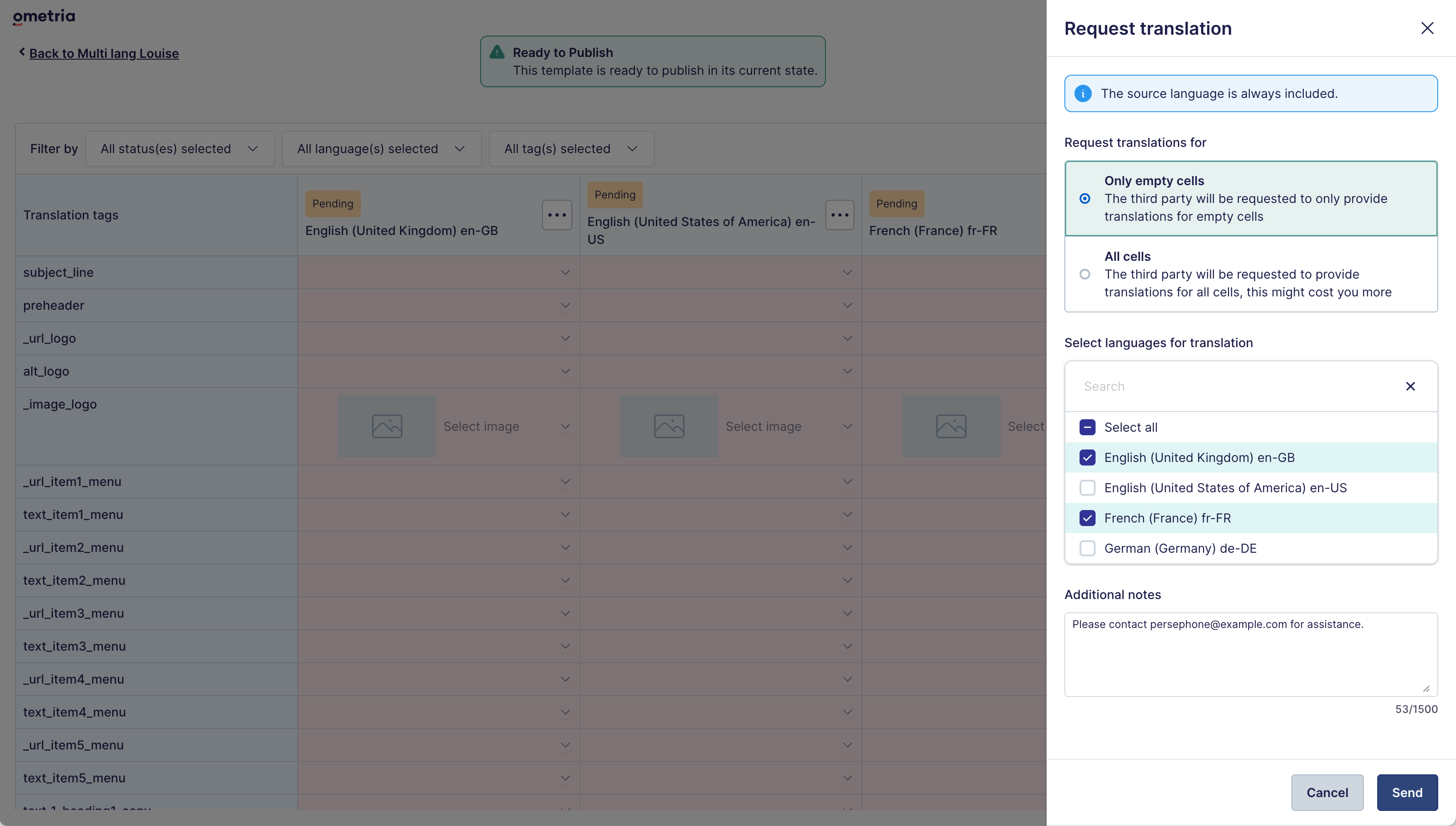Click the text_item4_menu tag row
1456x826 pixels.
156,712
